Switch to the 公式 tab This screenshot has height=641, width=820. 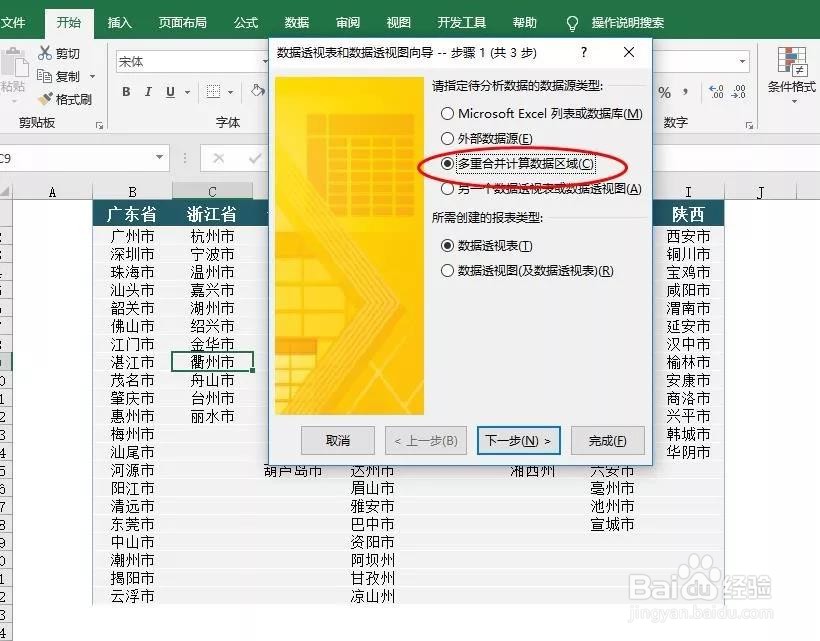pos(246,22)
